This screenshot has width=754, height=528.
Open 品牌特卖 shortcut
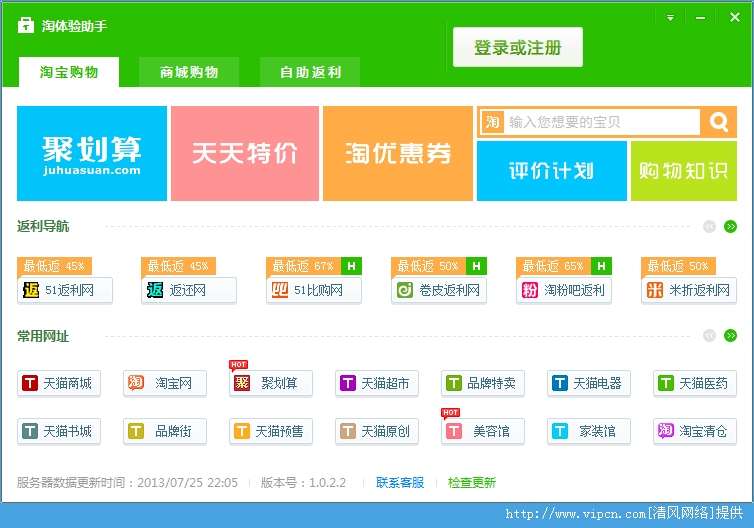click(x=483, y=383)
